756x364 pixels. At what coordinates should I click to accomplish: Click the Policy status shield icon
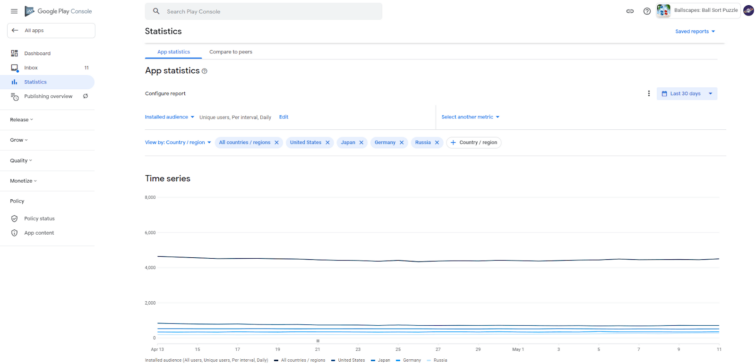tap(14, 218)
